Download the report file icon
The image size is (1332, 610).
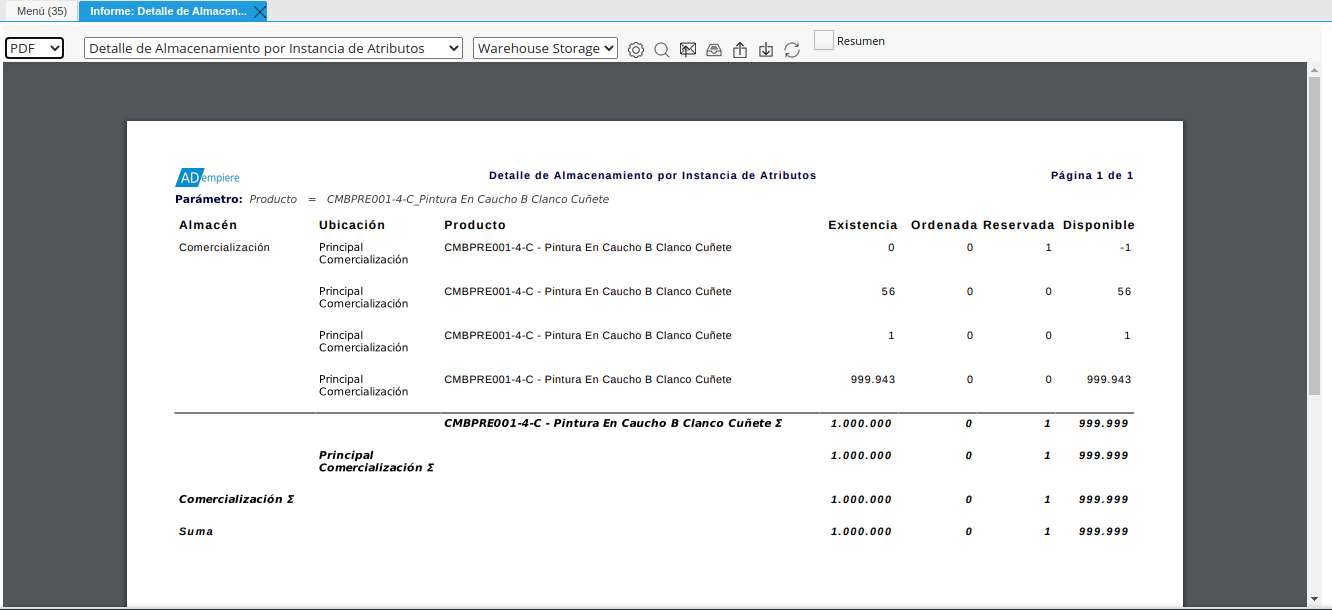(766, 48)
